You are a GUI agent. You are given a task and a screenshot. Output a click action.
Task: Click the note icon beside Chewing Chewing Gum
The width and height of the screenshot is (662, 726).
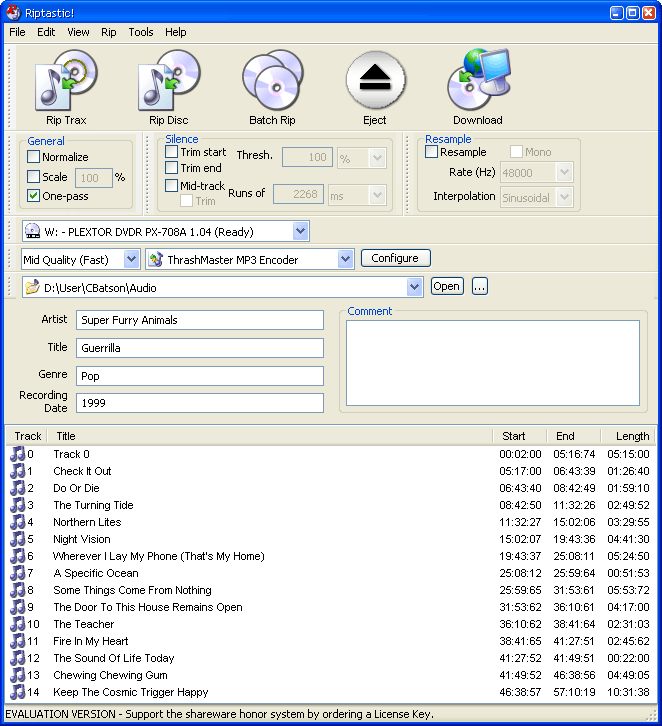pos(18,675)
